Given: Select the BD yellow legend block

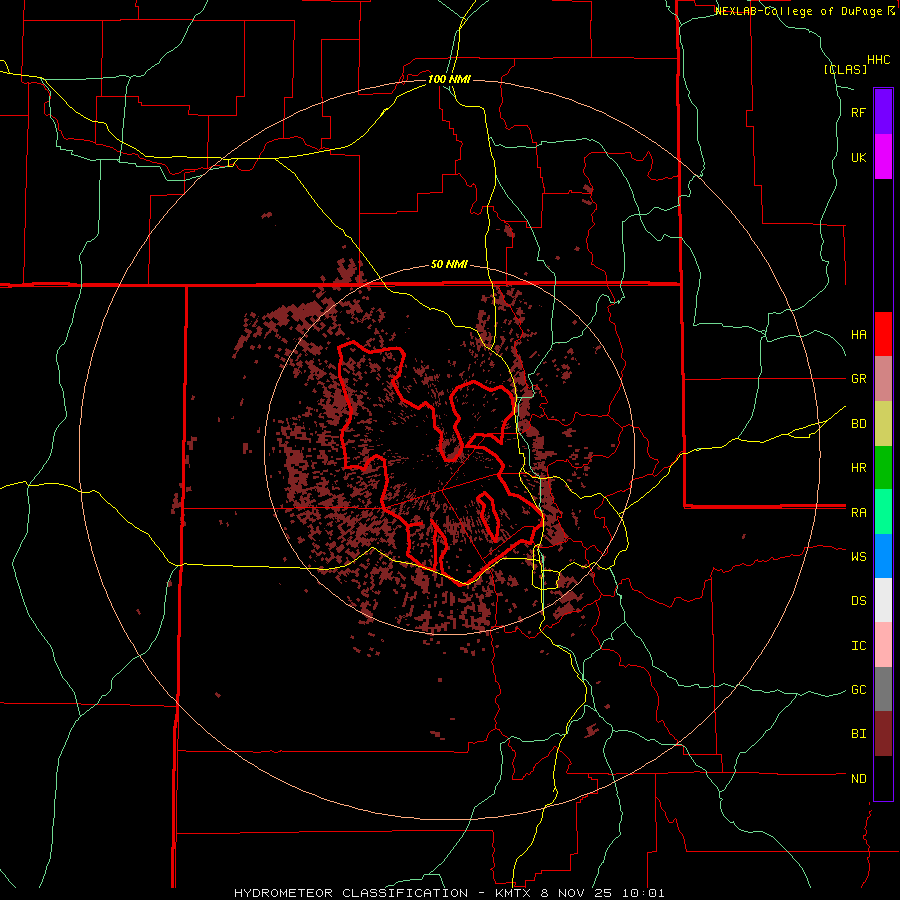Looking at the screenshot, I should pos(883,424).
